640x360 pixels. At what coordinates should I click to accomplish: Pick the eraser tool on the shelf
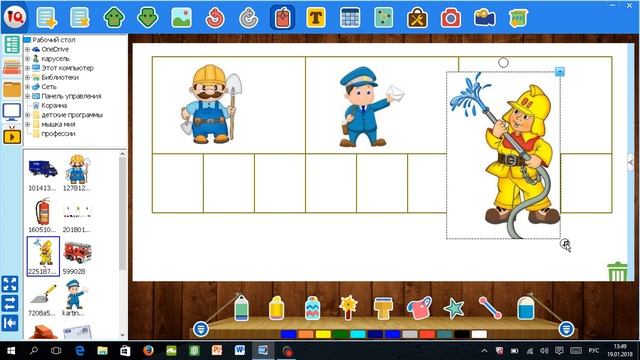[525, 308]
